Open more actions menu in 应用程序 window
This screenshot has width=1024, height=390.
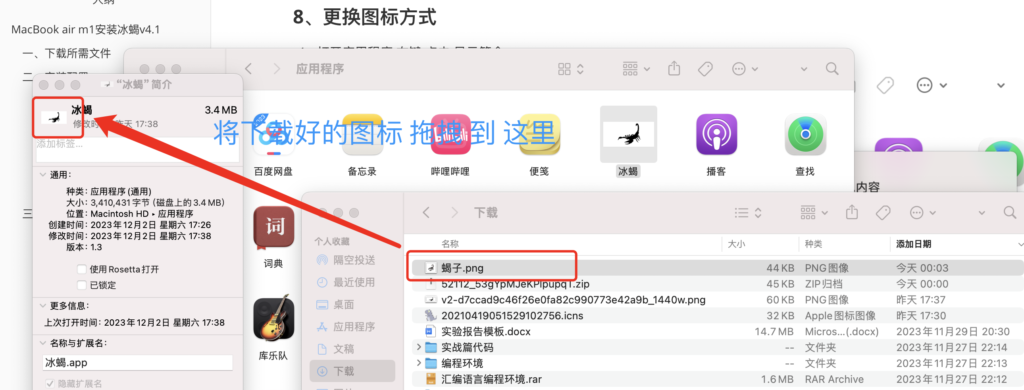point(745,69)
